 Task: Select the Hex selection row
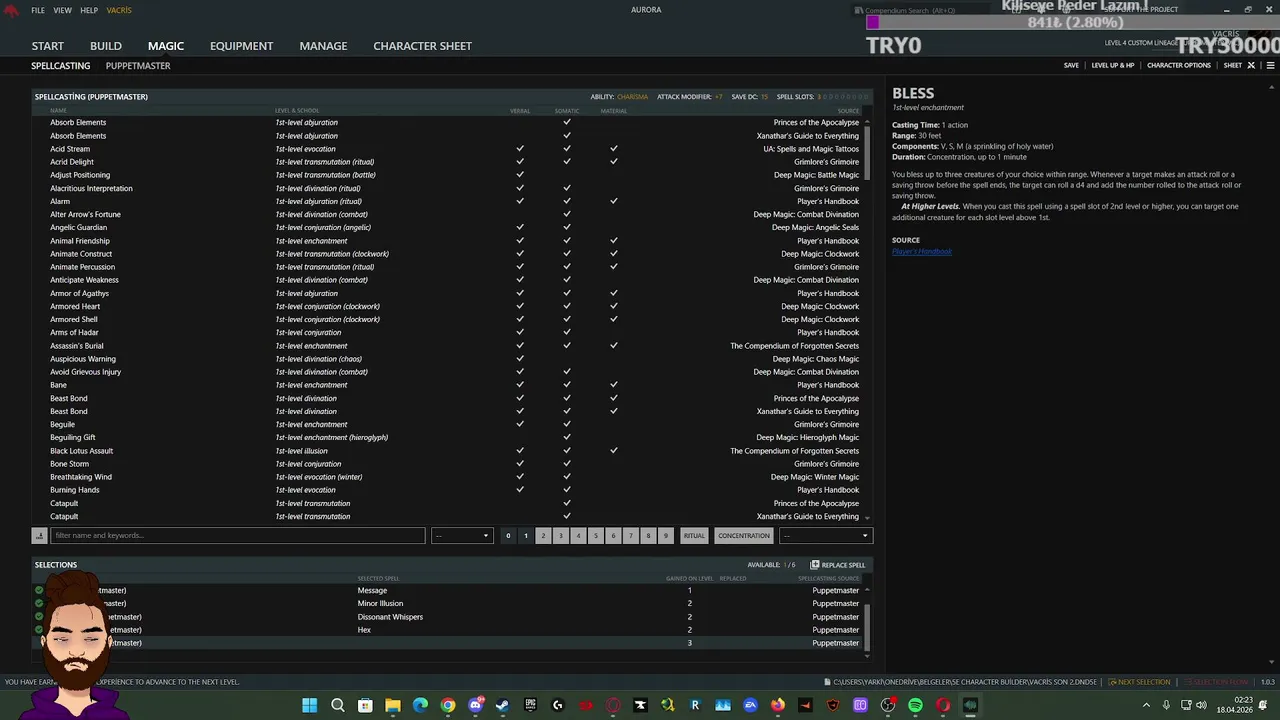(449, 630)
